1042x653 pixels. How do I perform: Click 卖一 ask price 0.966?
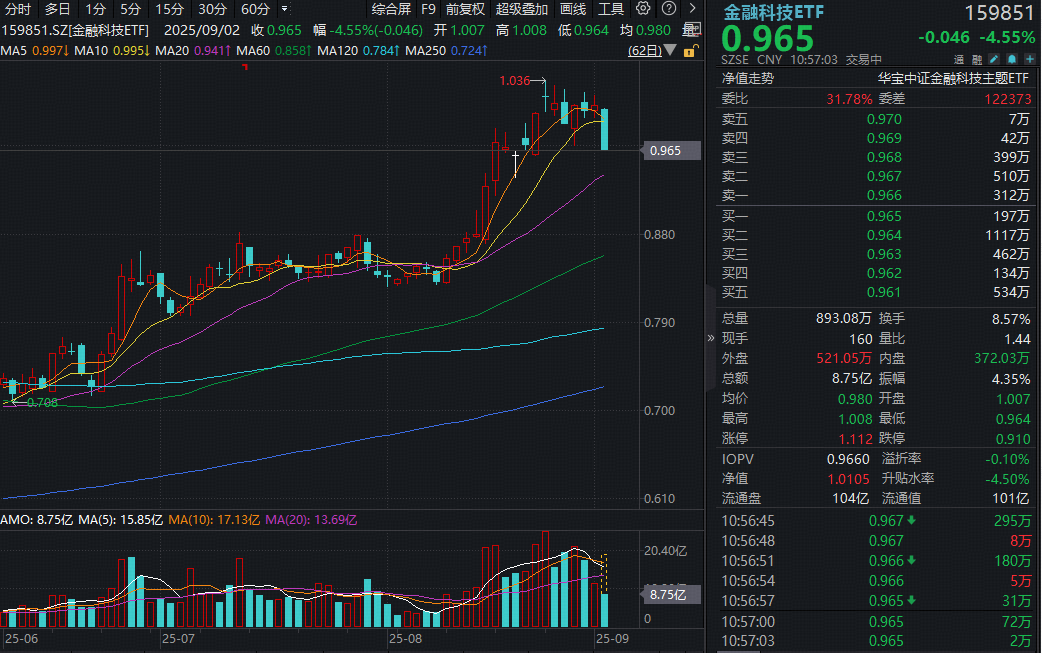click(x=885, y=195)
